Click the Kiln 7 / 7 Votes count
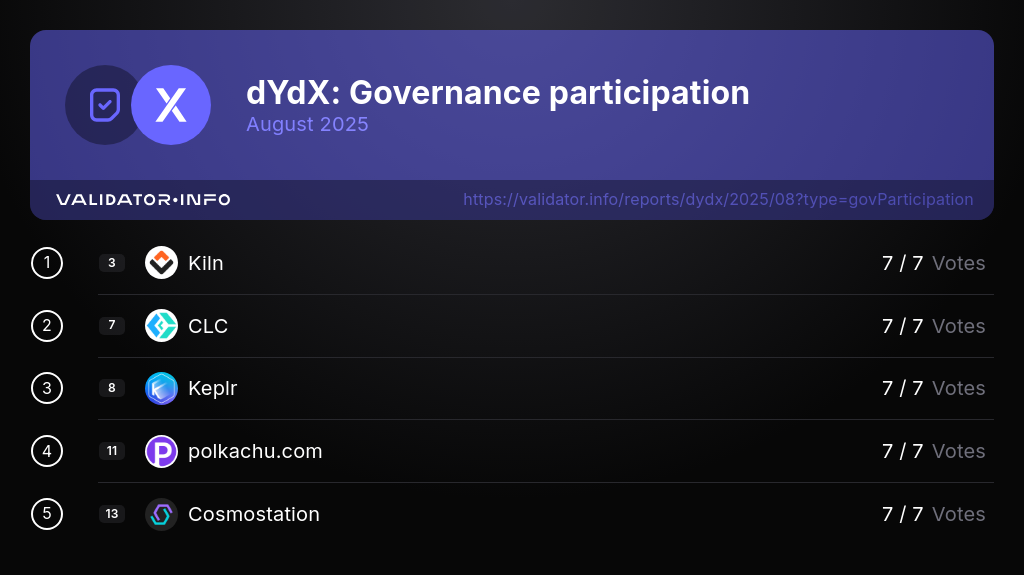This screenshot has height=575, width=1024. point(933,263)
